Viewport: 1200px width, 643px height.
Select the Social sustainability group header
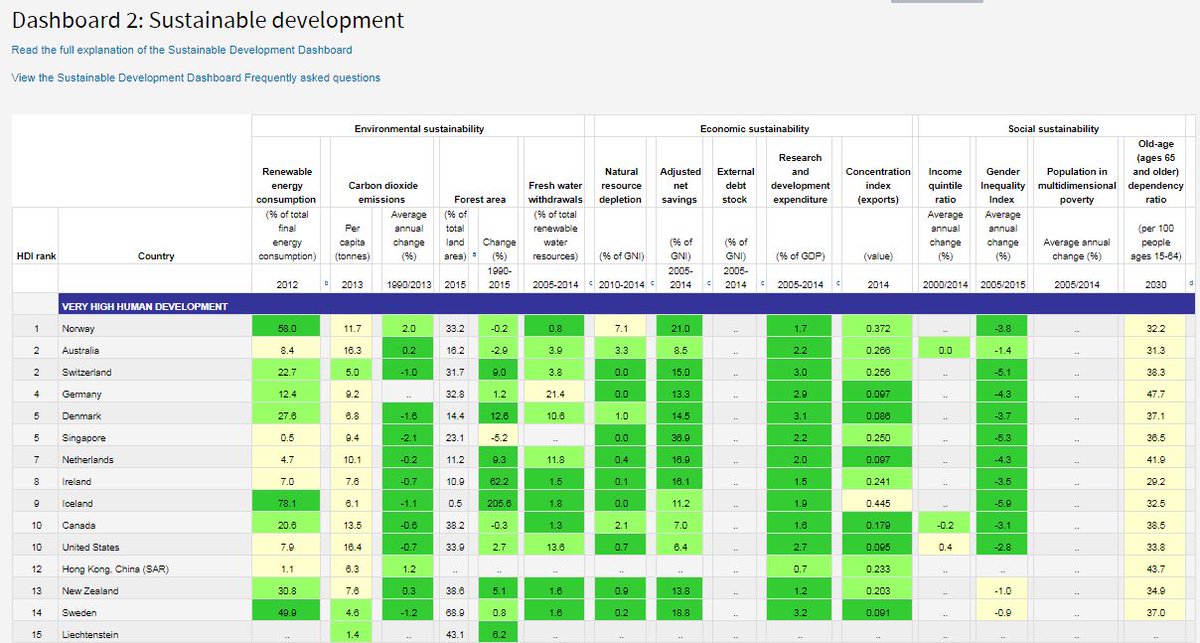[x=1053, y=129]
